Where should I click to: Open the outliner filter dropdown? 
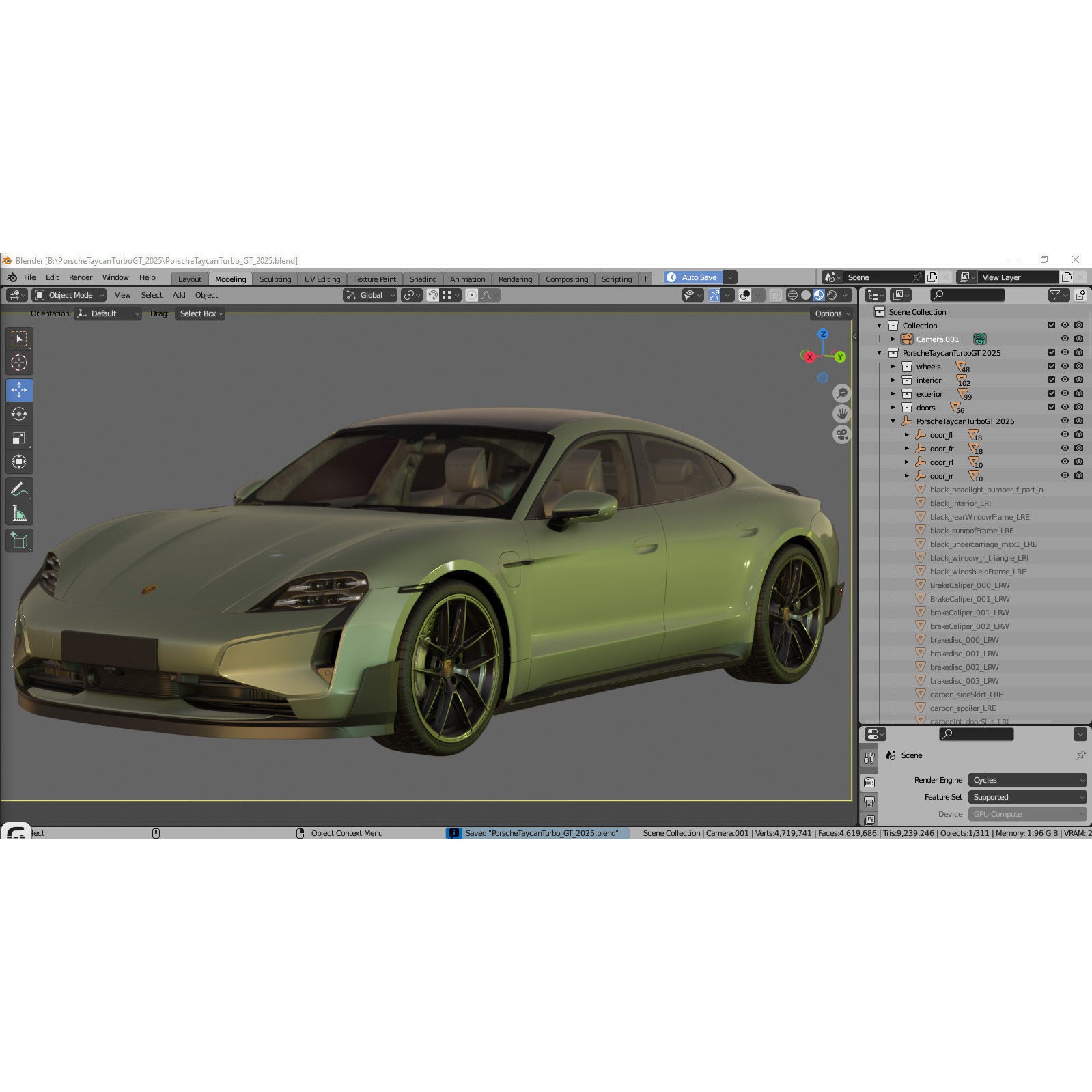click(1058, 295)
